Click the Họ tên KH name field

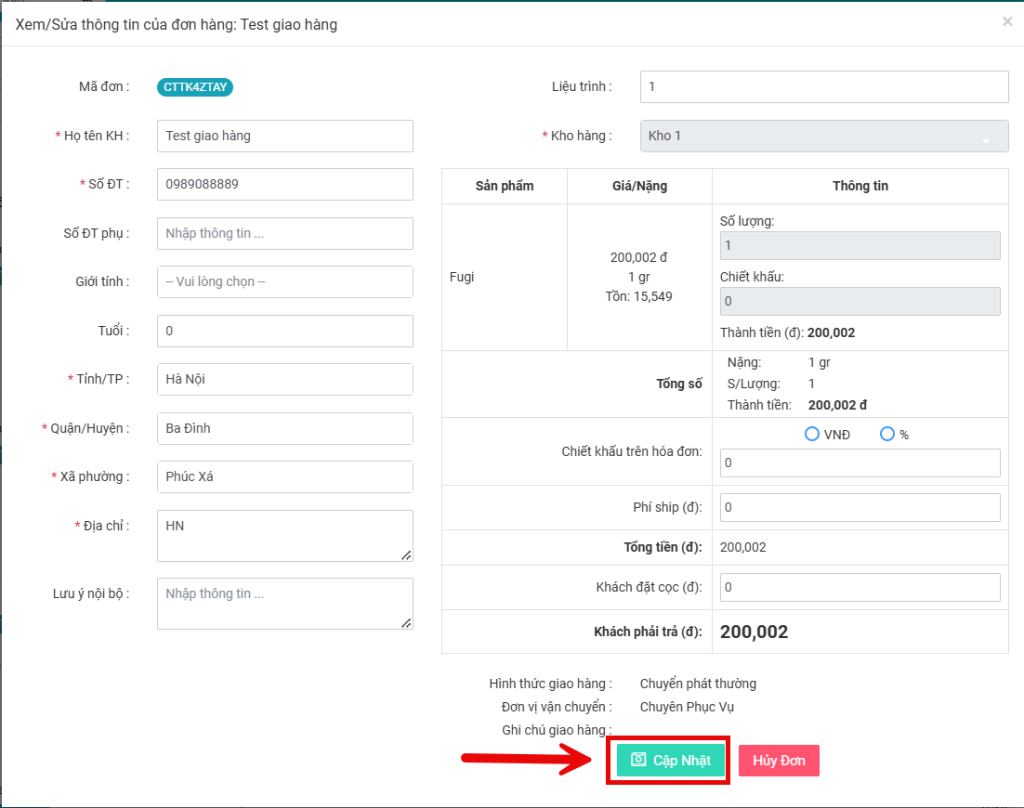285,136
